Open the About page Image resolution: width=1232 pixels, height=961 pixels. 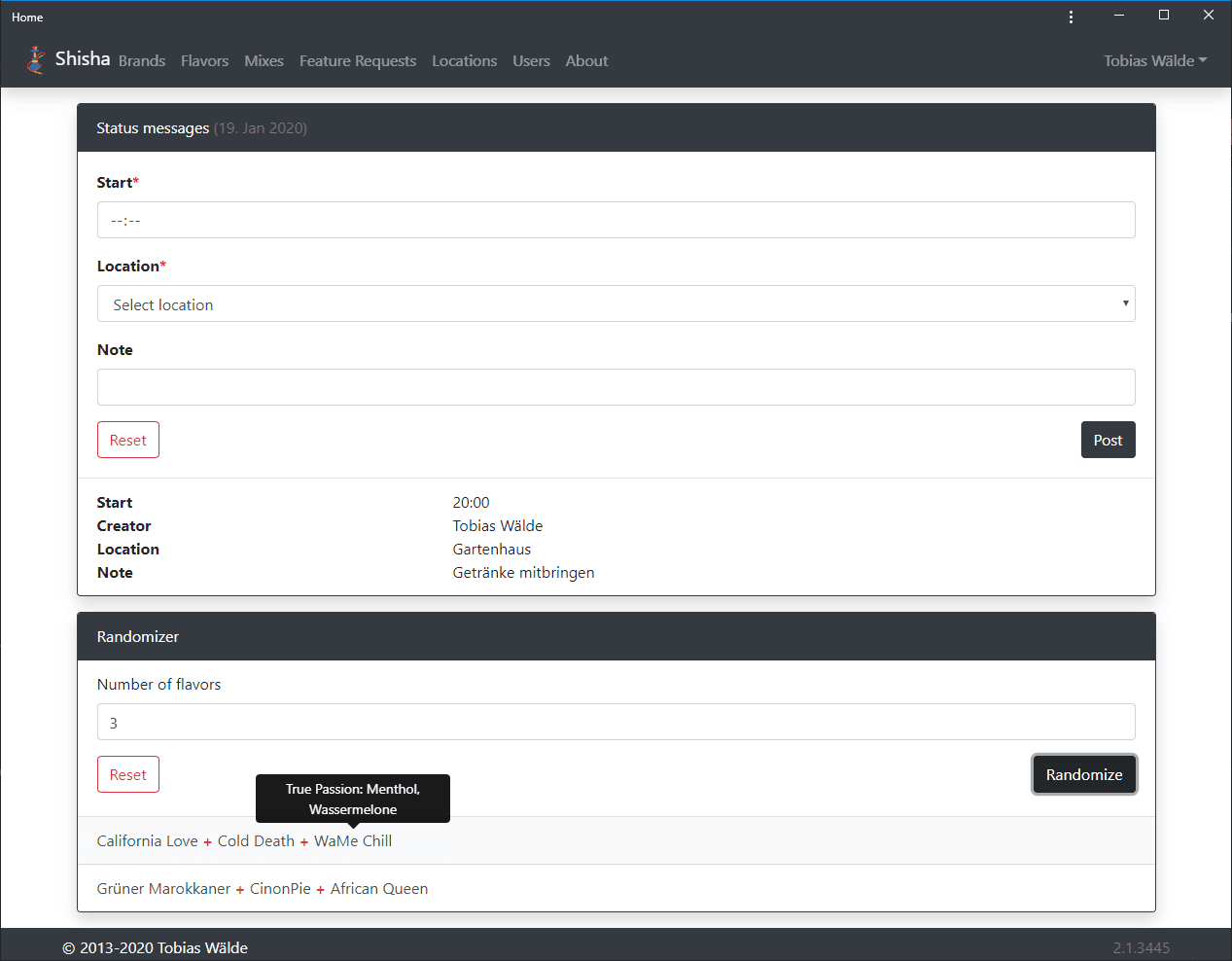point(586,61)
